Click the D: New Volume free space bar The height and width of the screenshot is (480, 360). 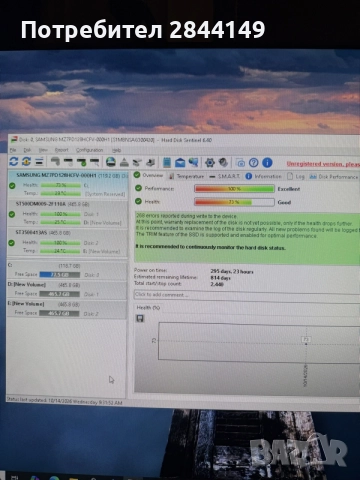tap(60, 294)
